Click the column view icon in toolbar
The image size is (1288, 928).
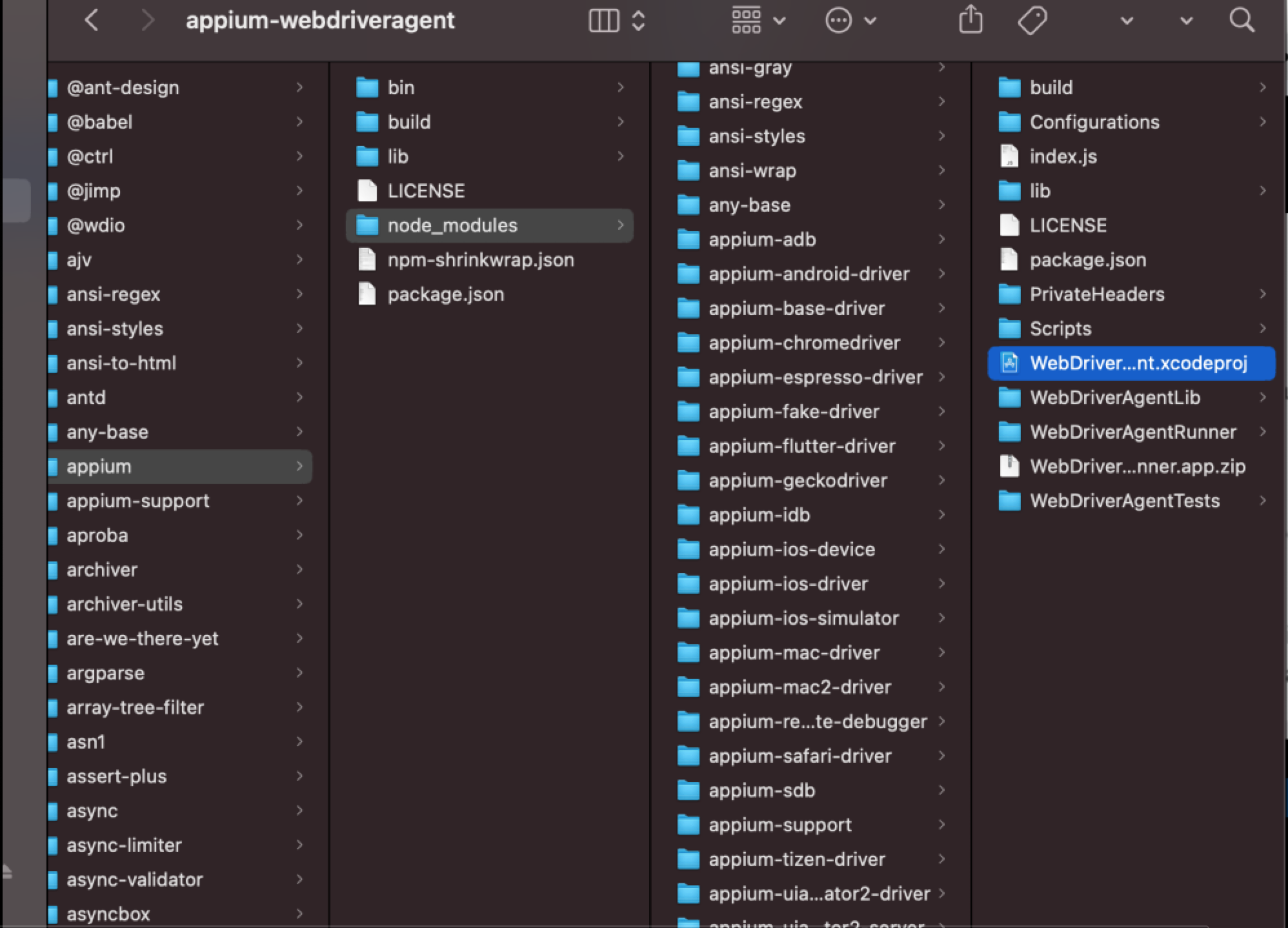pos(604,21)
